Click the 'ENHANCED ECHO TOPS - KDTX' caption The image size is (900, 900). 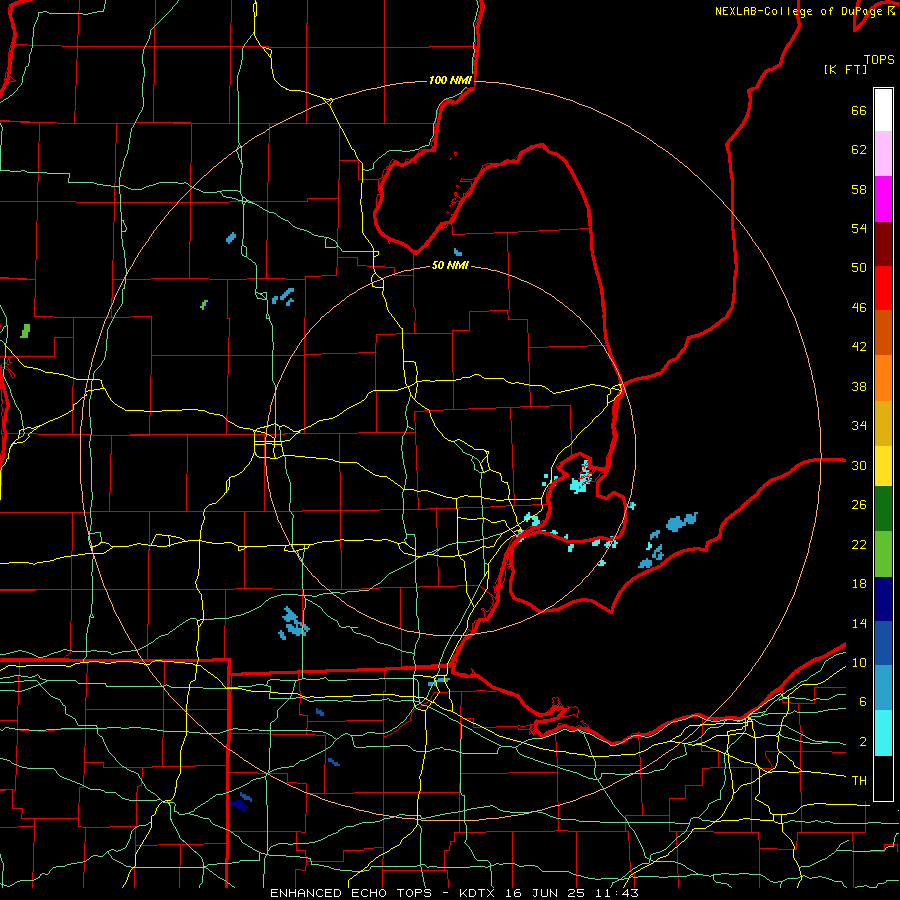(x=385, y=893)
